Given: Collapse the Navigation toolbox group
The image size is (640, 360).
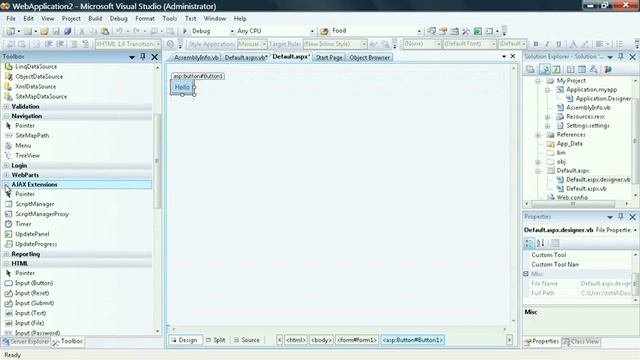Looking at the screenshot, I should click(7, 116).
